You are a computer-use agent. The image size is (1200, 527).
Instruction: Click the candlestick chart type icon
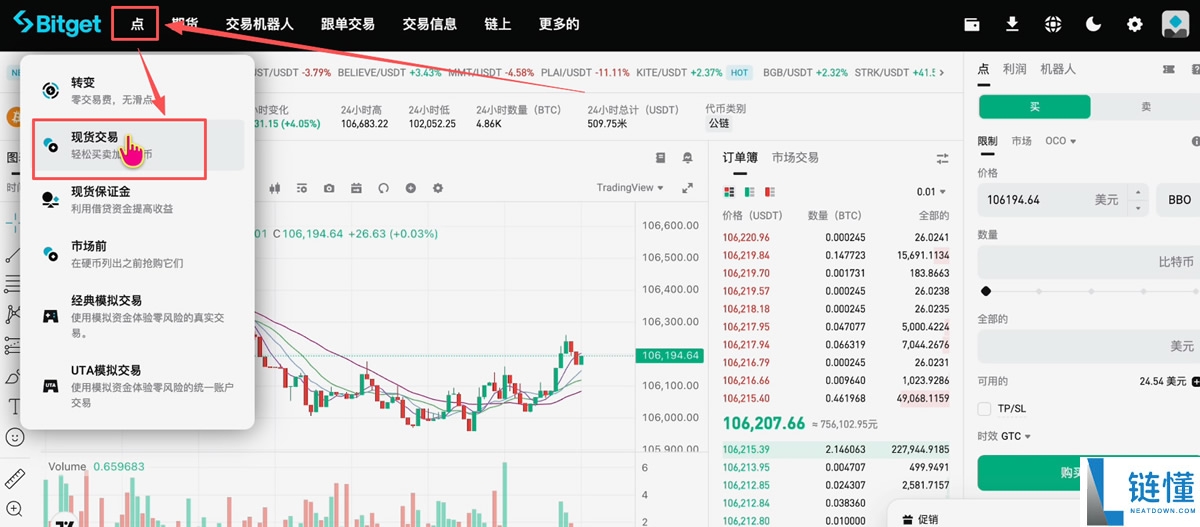(274, 188)
